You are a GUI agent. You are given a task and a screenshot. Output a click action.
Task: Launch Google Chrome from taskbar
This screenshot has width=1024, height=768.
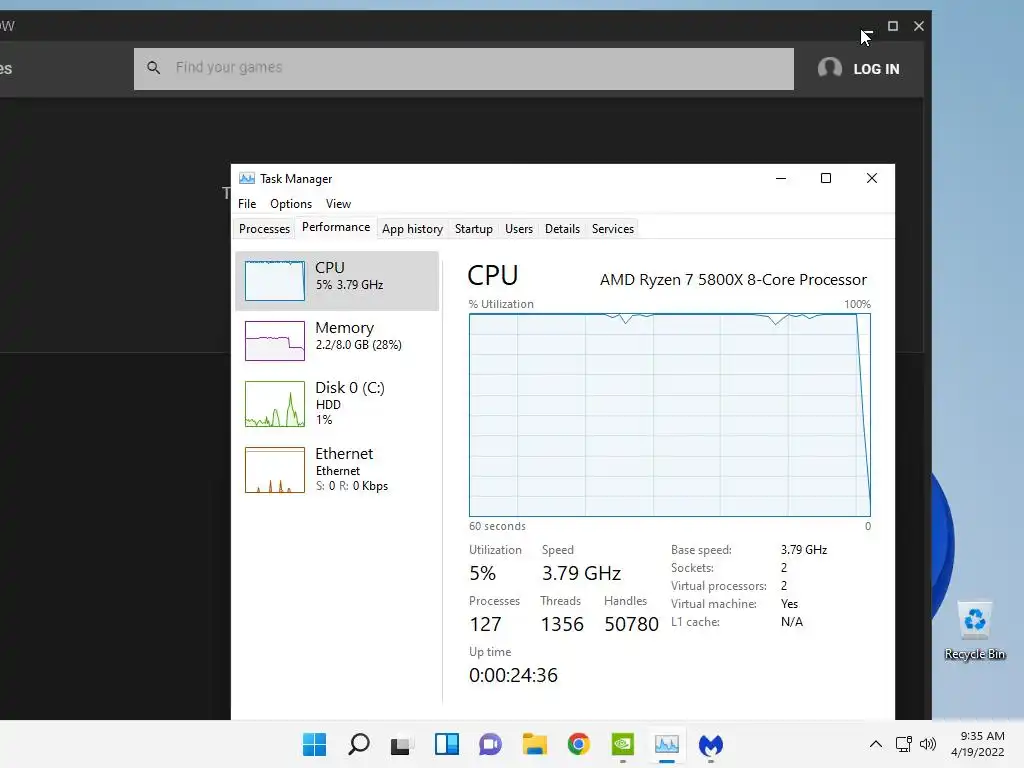click(x=579, y=744)
